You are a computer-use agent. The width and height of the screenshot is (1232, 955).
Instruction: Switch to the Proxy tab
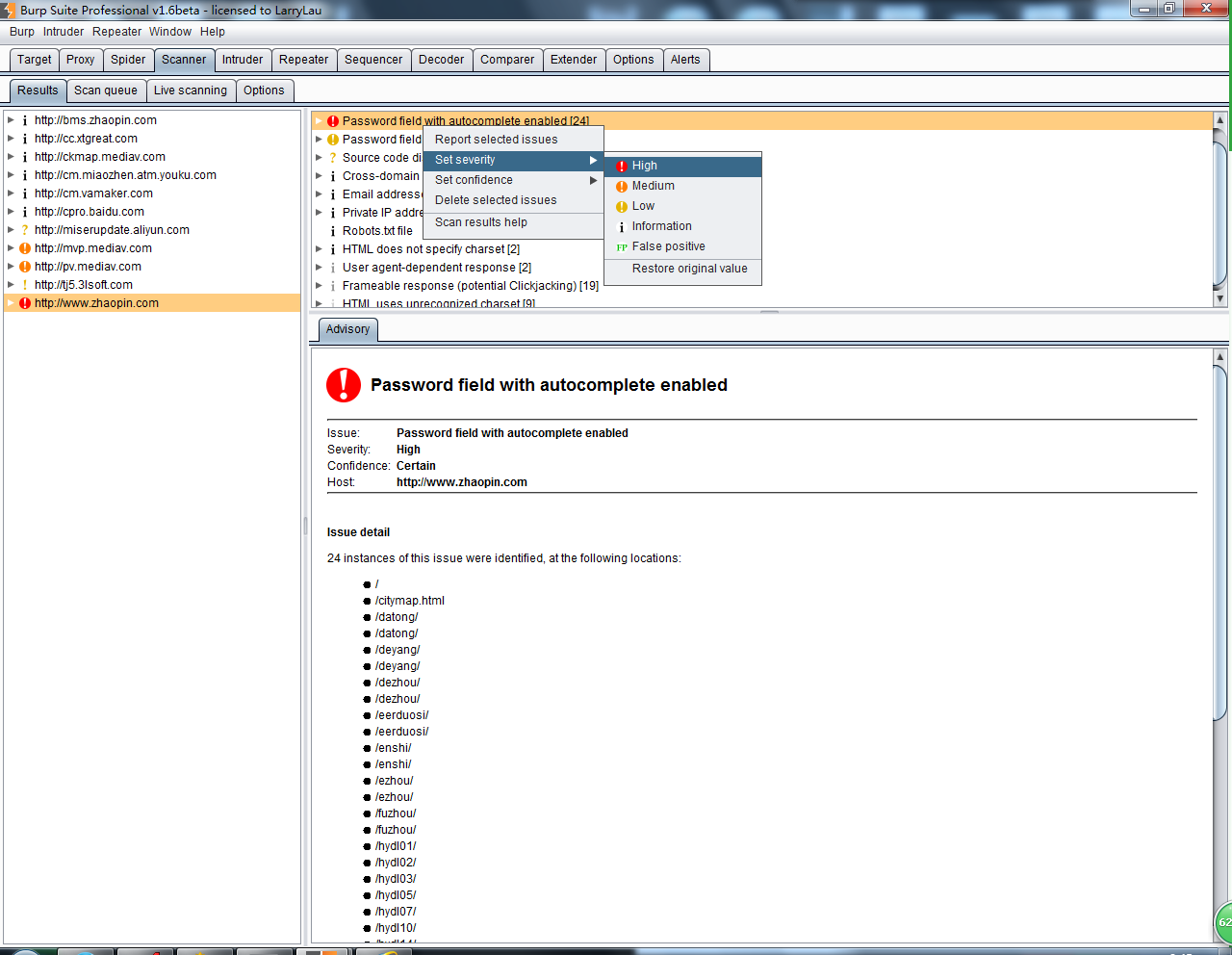[x=80, y=60]
